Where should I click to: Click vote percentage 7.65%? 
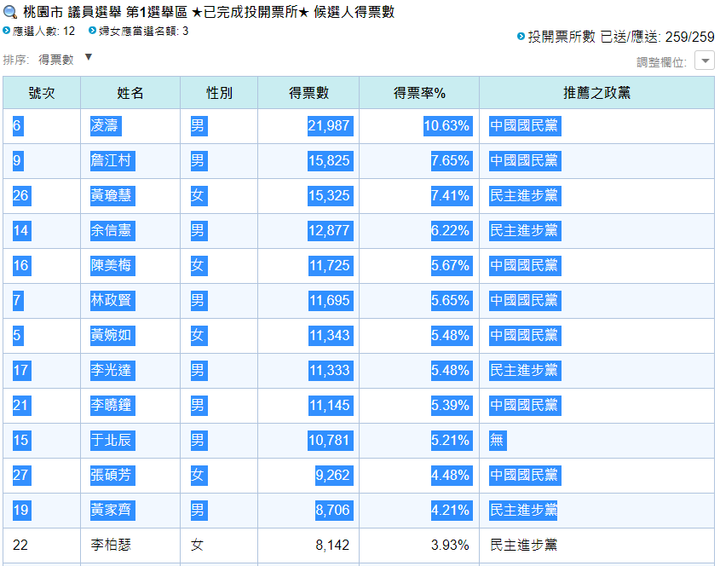click(x=452, y=161)
